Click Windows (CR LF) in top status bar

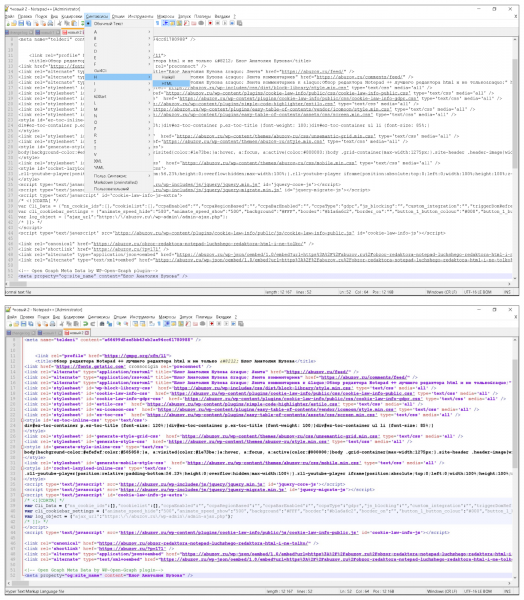(442, 292)
